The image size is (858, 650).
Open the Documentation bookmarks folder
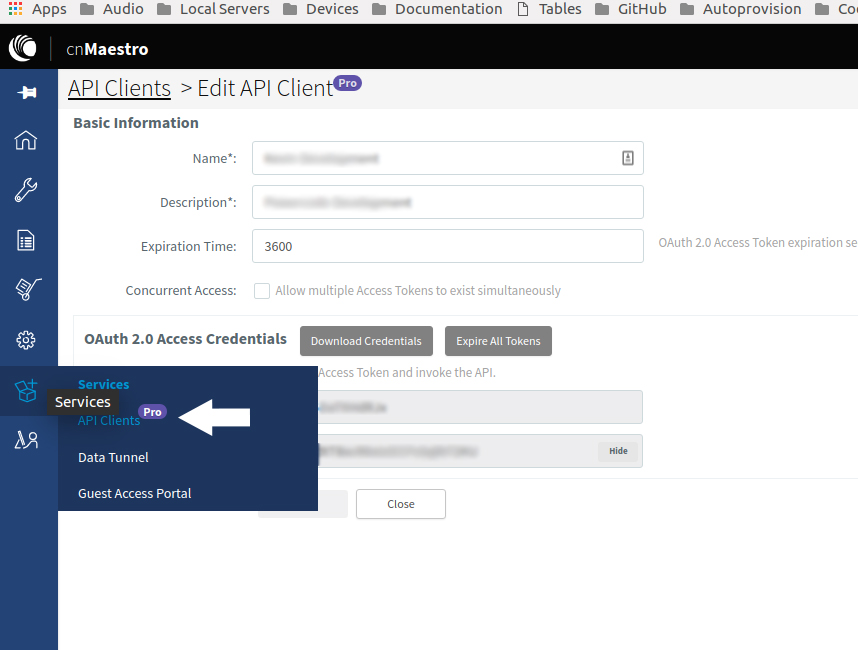pyautogui.click(x=437, y=9)
